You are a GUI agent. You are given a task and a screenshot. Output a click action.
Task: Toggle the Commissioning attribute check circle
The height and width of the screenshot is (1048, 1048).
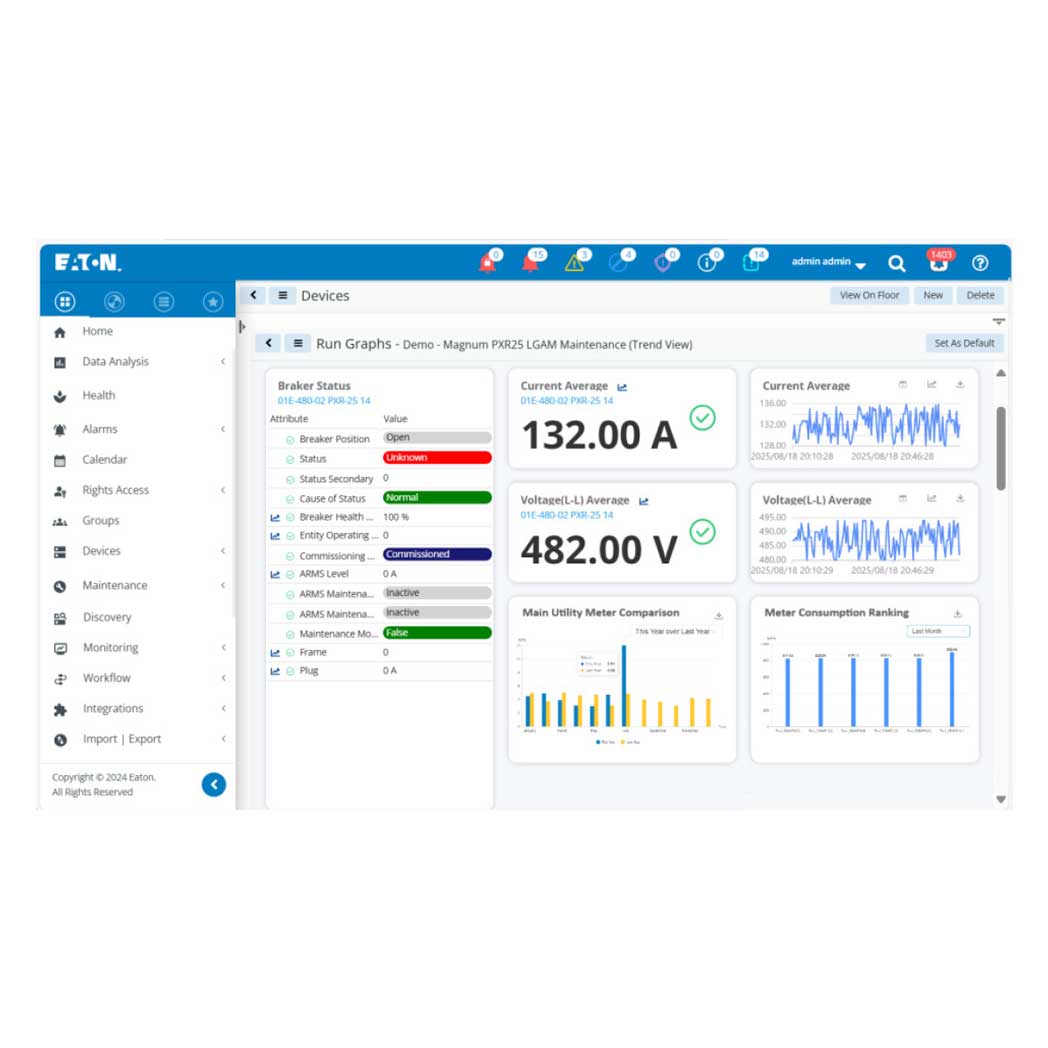(x=290, y=556)
